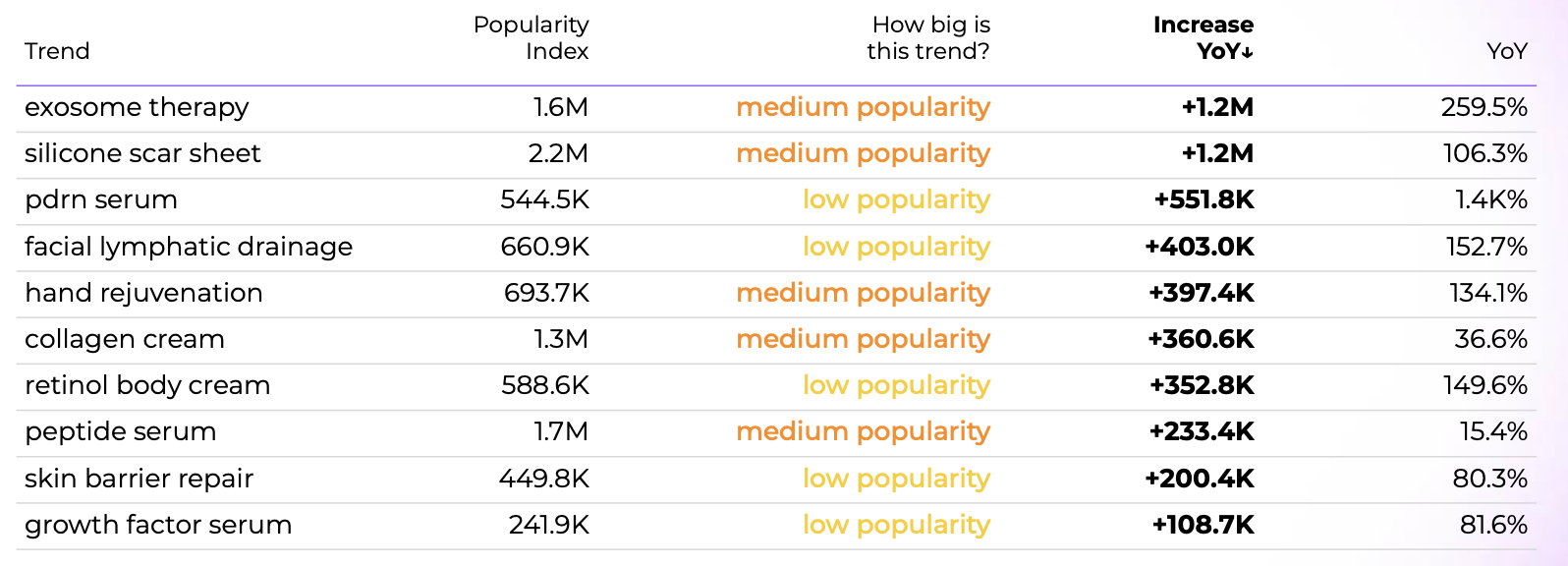
Task: Select skin barrier repair trend
Action: pyautogui.click(x=139, y=479)
